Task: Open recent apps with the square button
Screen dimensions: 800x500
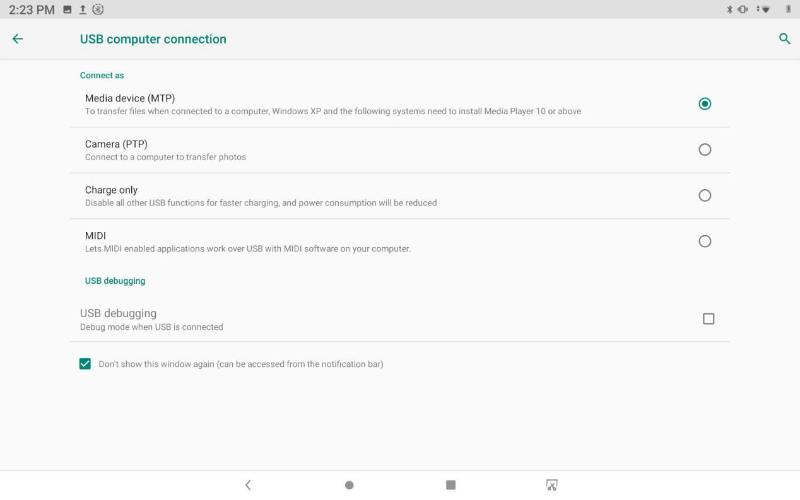Action: (x=451, y=485)
